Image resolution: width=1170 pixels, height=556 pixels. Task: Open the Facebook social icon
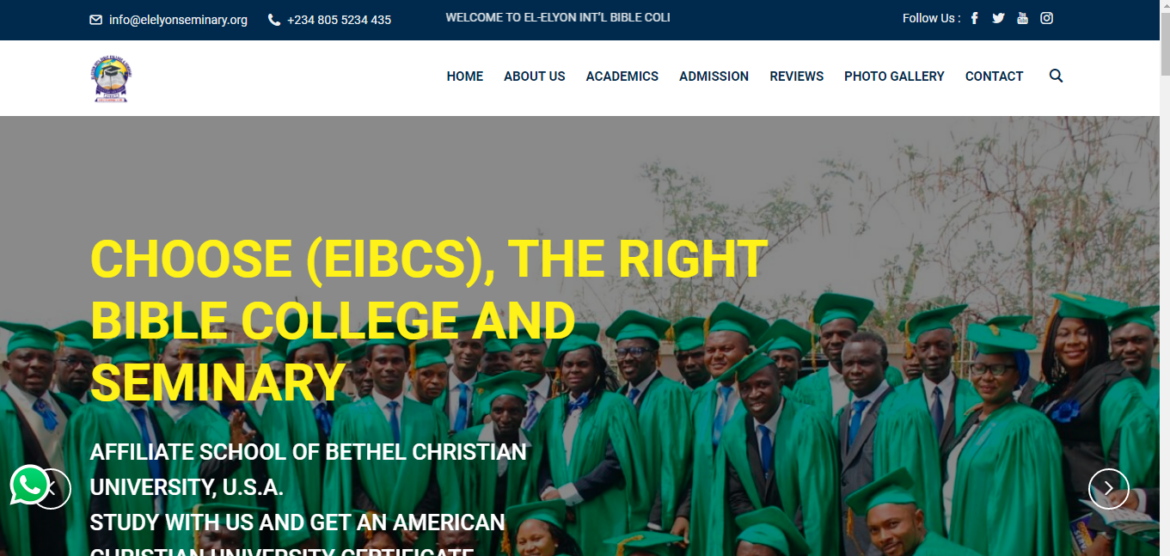975,19
